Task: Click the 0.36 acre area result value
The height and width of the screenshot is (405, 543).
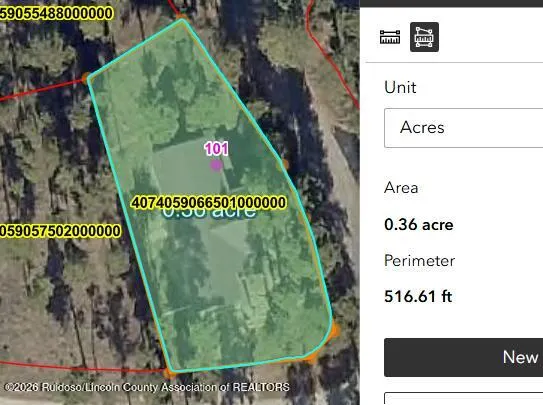Action: coord(419,225)
